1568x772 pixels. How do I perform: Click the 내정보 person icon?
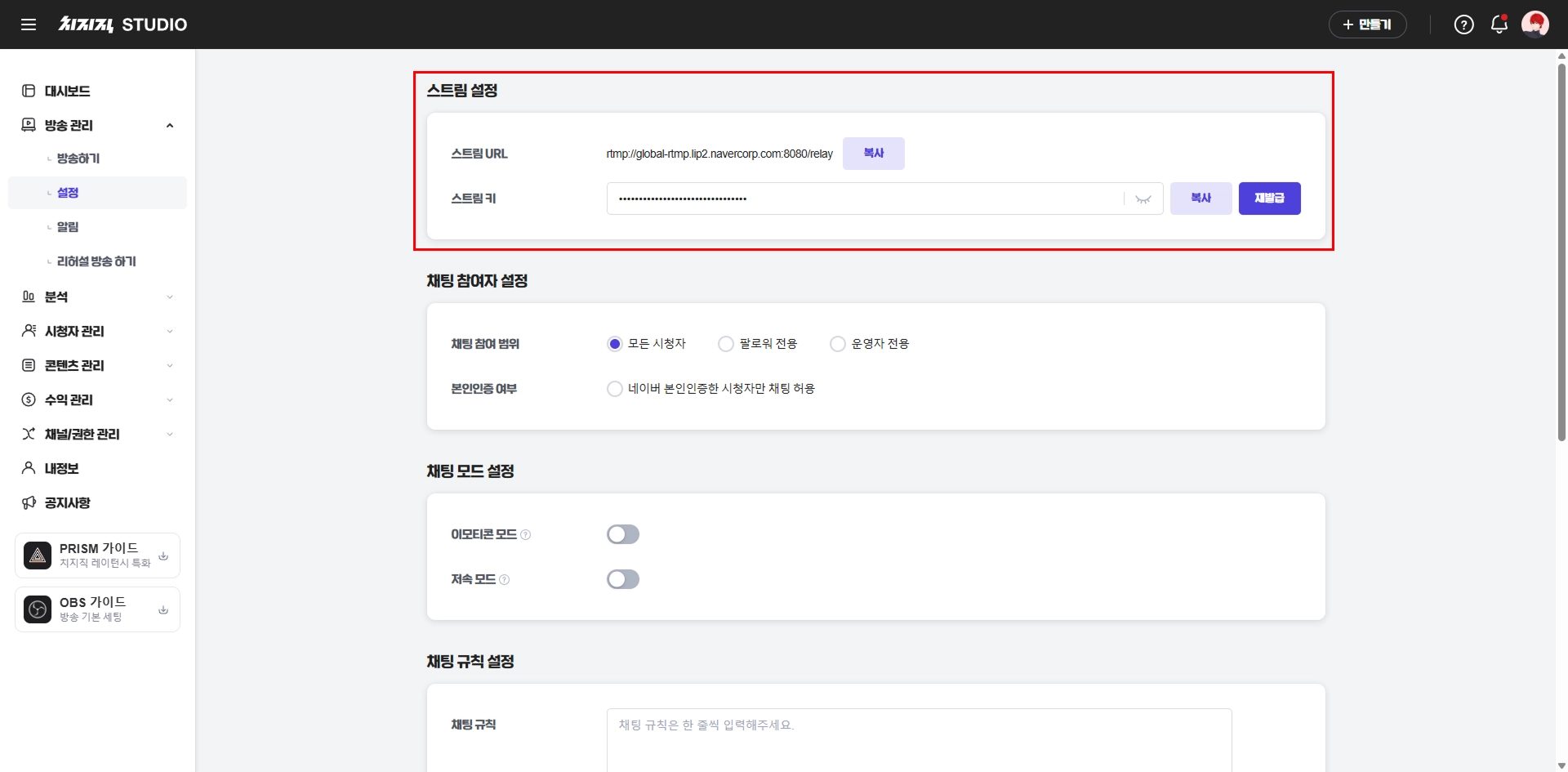click(x=29, y=468)
